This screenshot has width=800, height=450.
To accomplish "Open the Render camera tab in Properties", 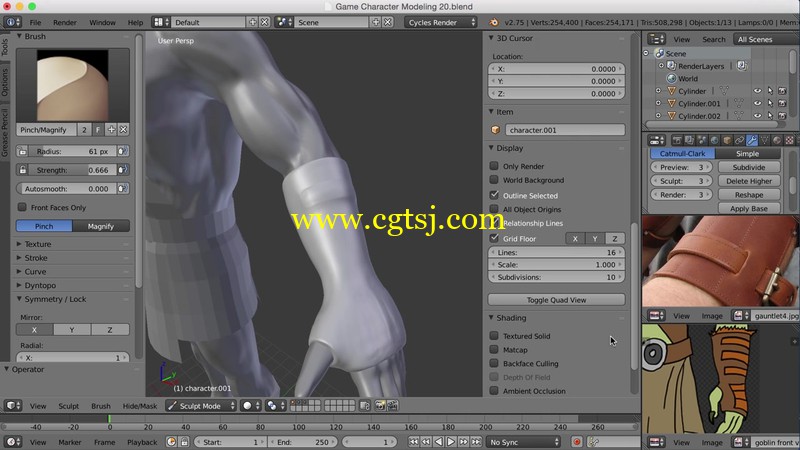I will tap(677, 140).
